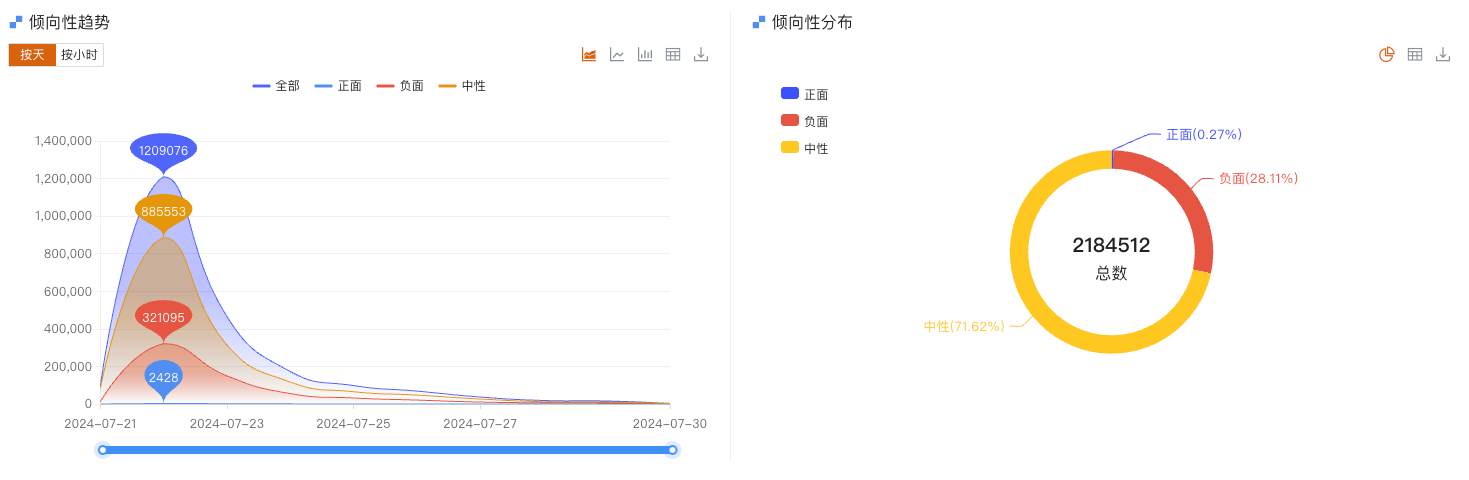Switch trend chart to bar view
Viewport: 1469px width, 480px height.
(645, 54)
